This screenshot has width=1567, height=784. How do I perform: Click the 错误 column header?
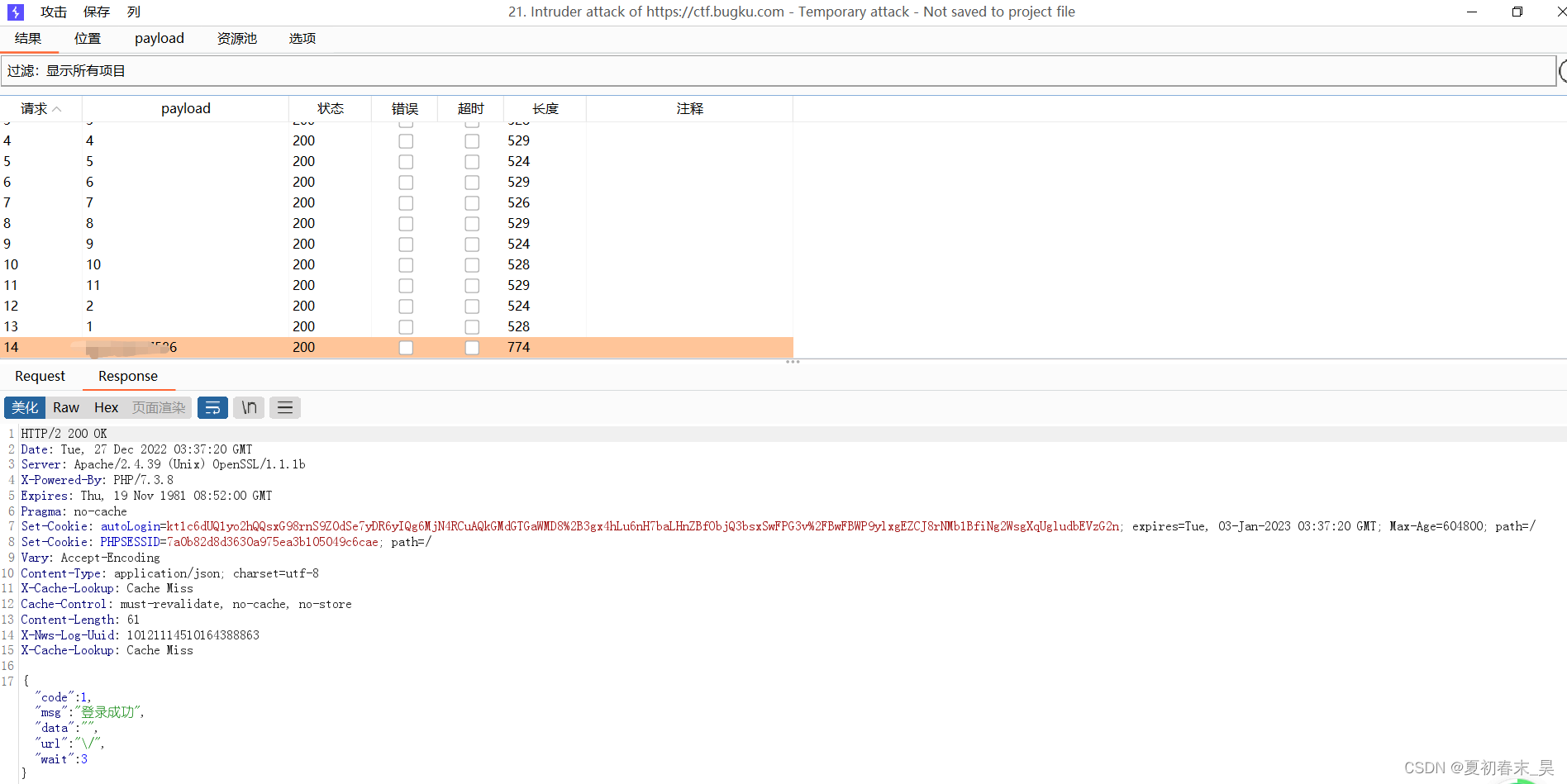pyautogui.click(x=405, y=109)
